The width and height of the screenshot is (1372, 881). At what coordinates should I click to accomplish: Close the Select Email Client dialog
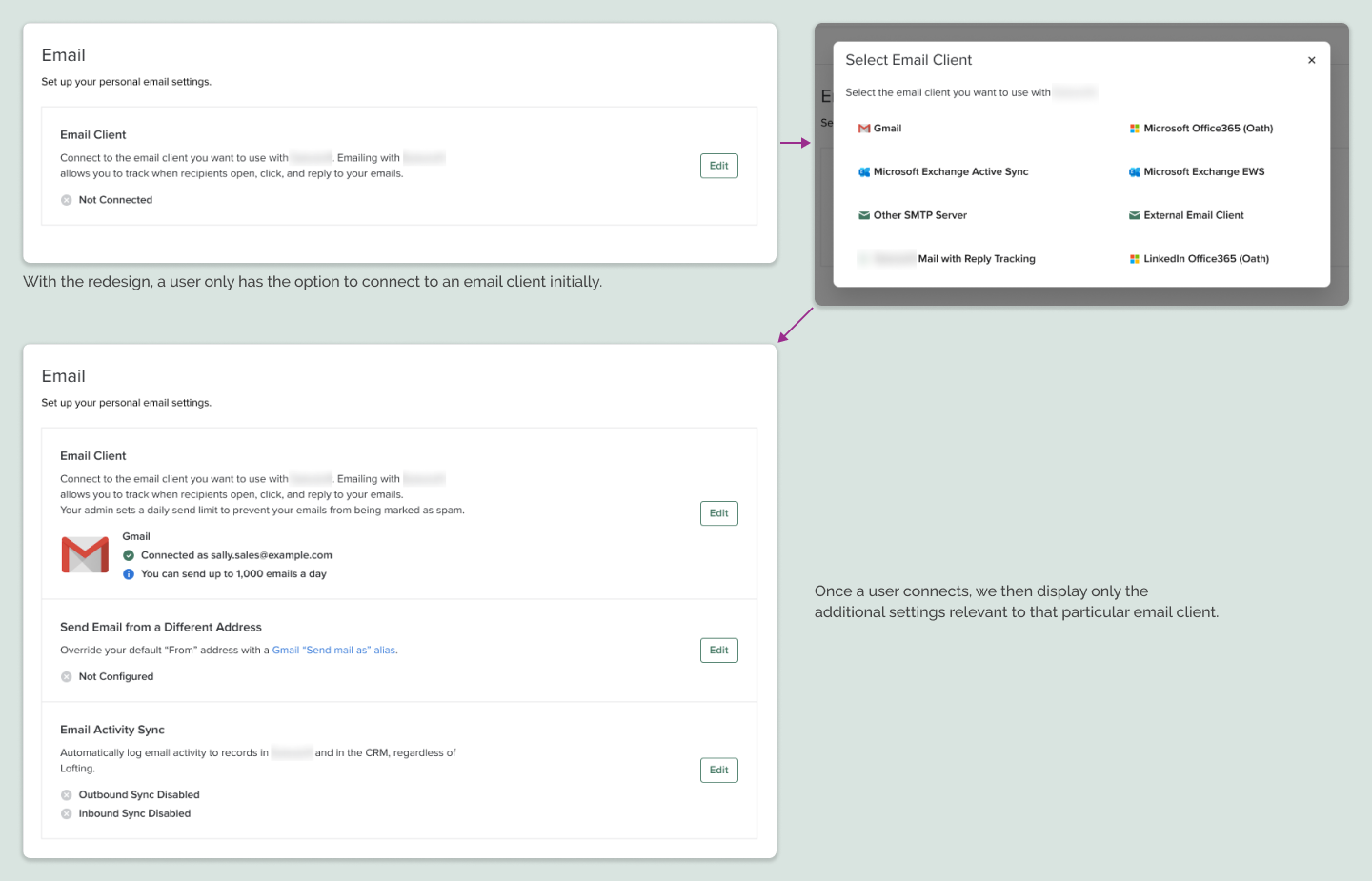point(1311,59)
